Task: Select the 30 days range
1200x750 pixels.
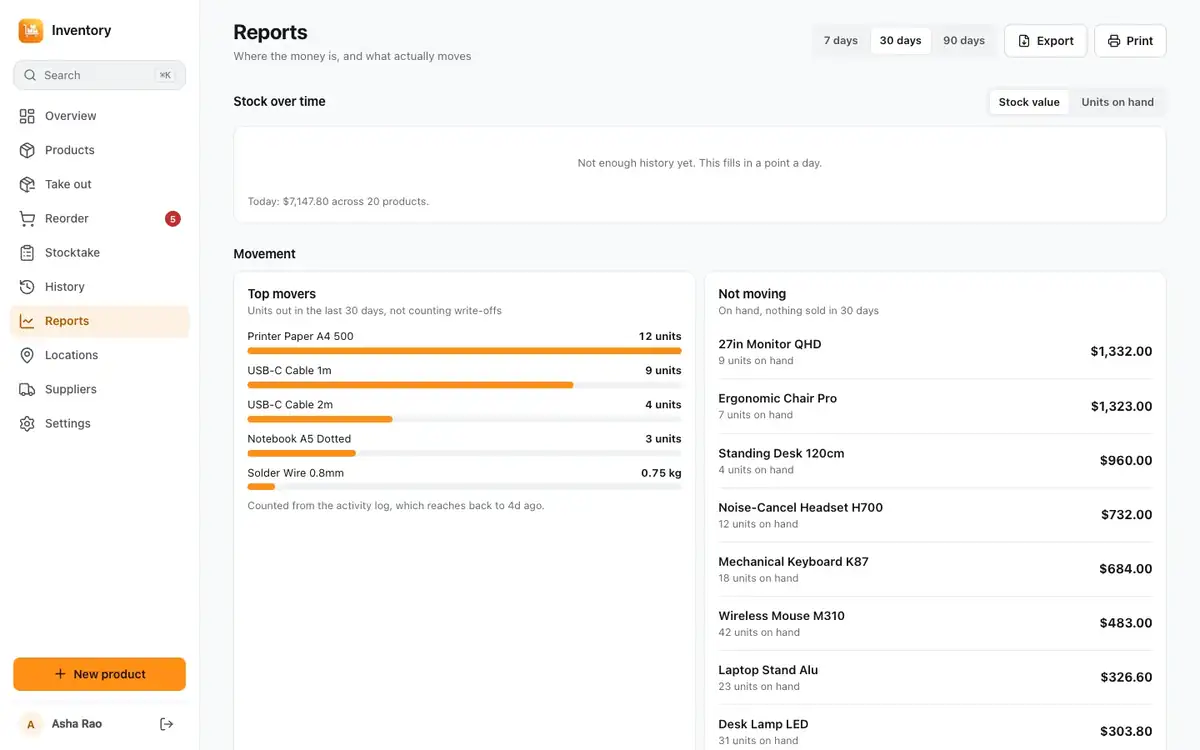Action: click(901, 41)
